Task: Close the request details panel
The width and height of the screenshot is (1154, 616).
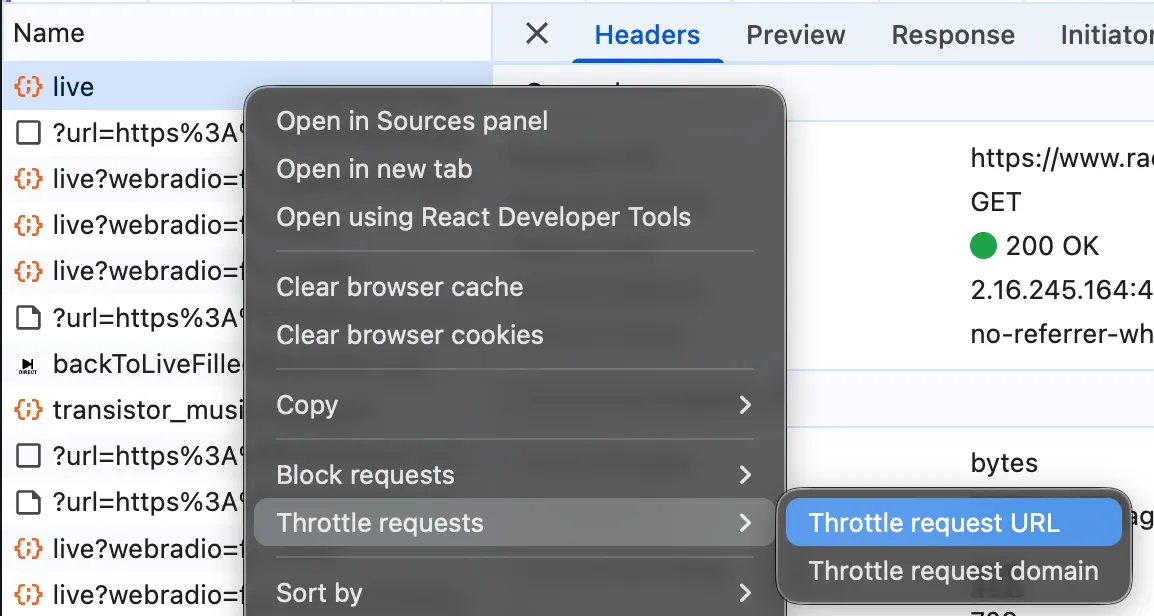Action: (537, 33)
